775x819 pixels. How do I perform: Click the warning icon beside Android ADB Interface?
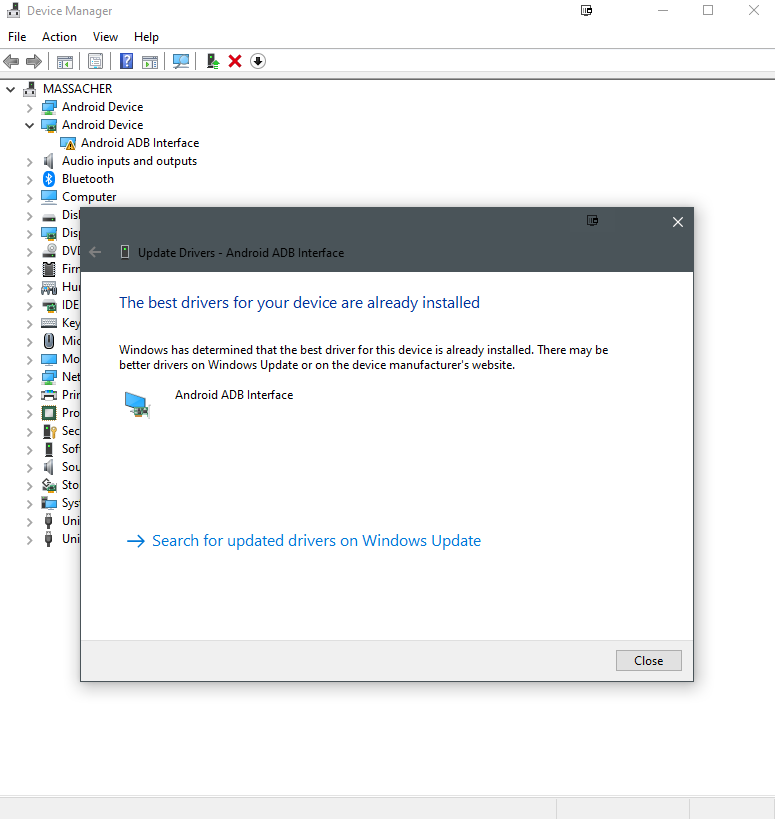click(68, 144)
